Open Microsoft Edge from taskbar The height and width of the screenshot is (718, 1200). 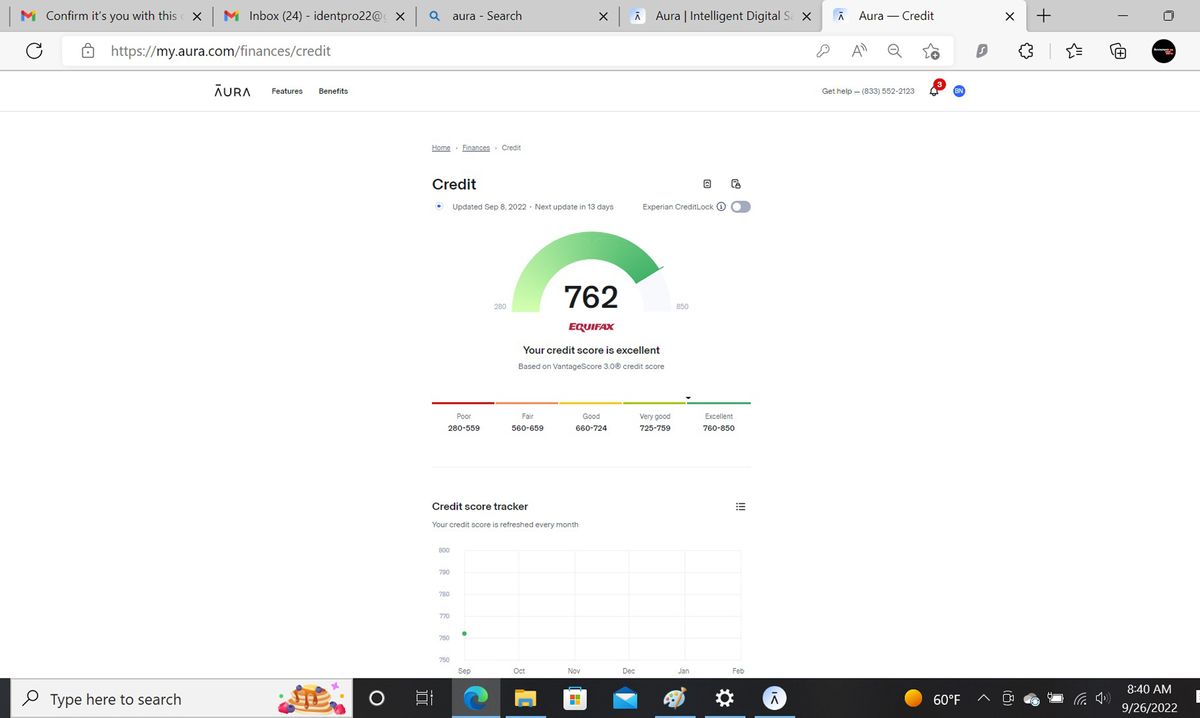[476, 699]
